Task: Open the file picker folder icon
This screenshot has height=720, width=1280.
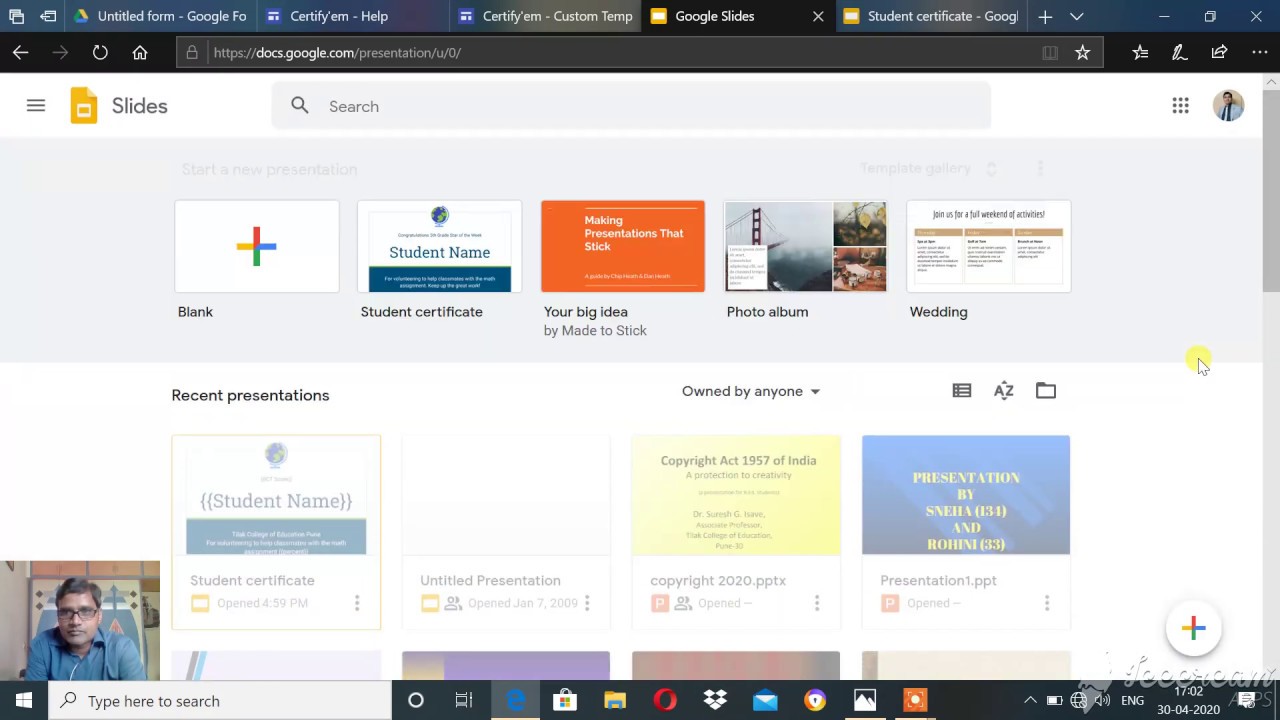Action: pyautogui.click(x=1045, y=391)
